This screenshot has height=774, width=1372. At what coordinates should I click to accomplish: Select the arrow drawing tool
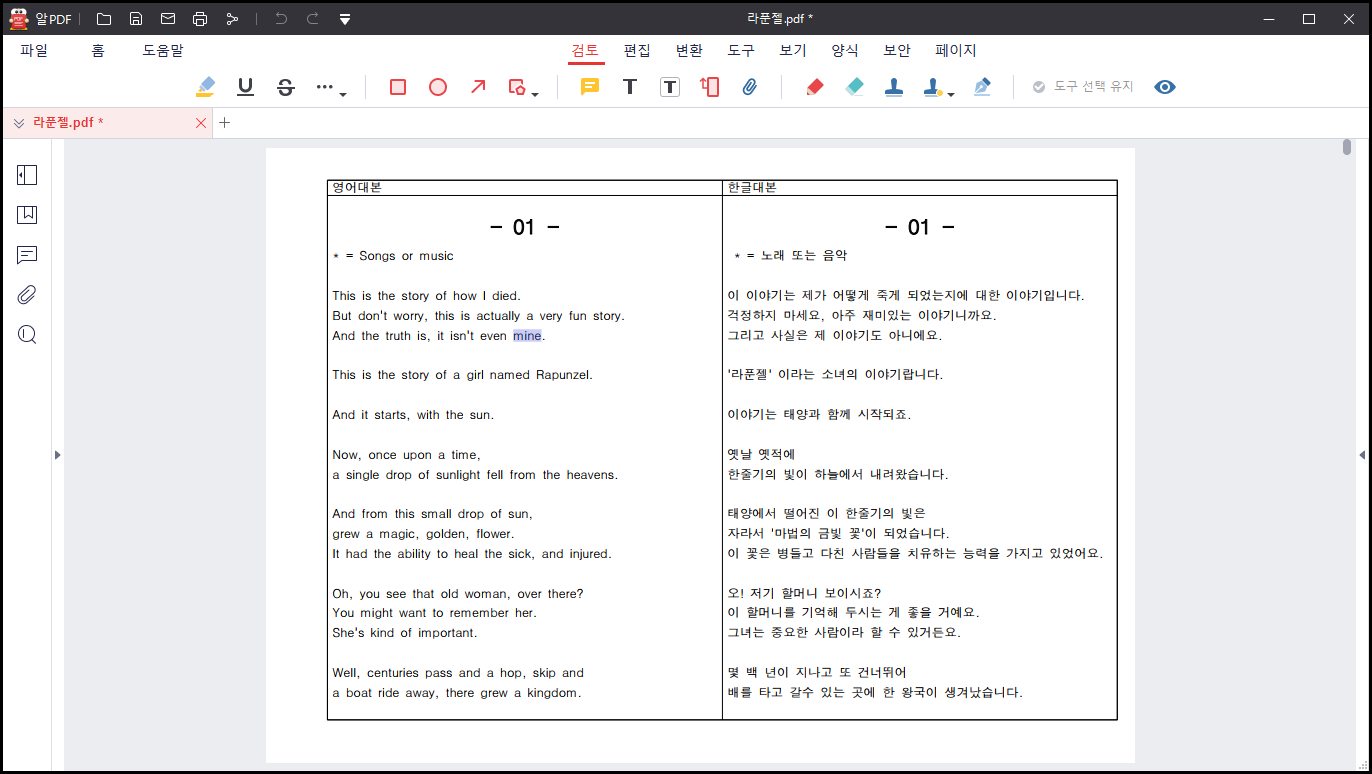pos(478,87)
